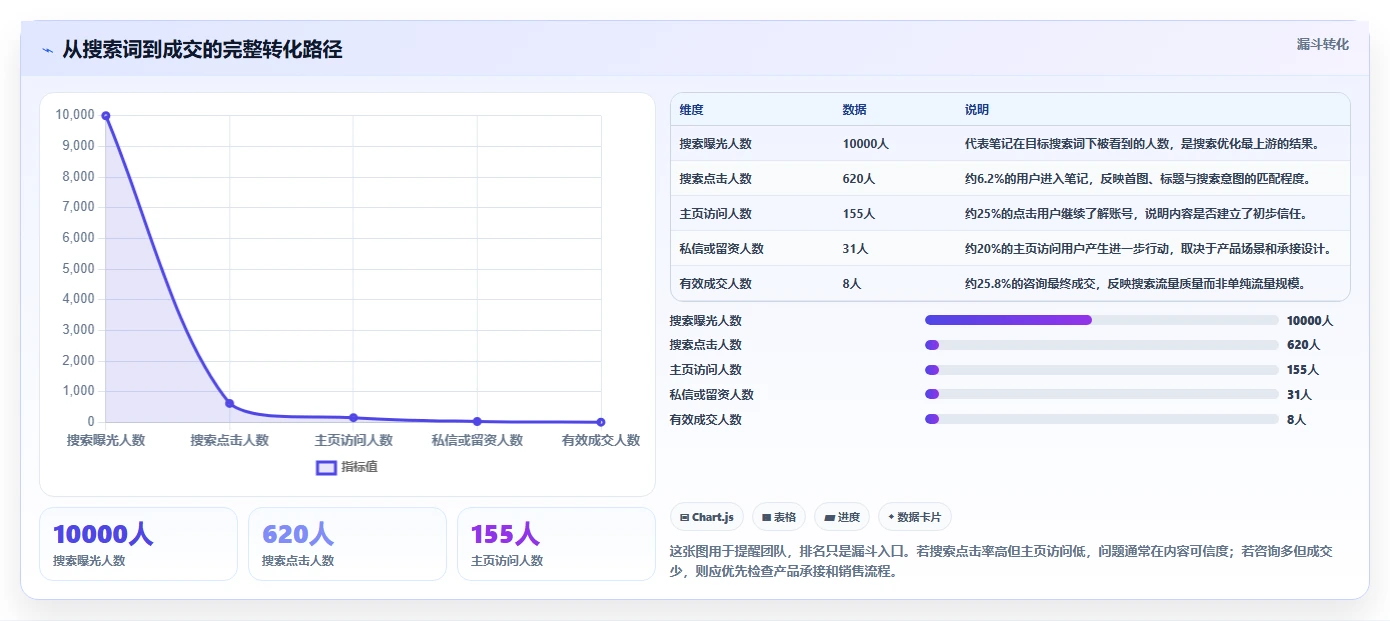Click the description starting 约6.2%的用户进入笔记
This screenshot has height=621, width=1390.
click(x=1137, y=179)
